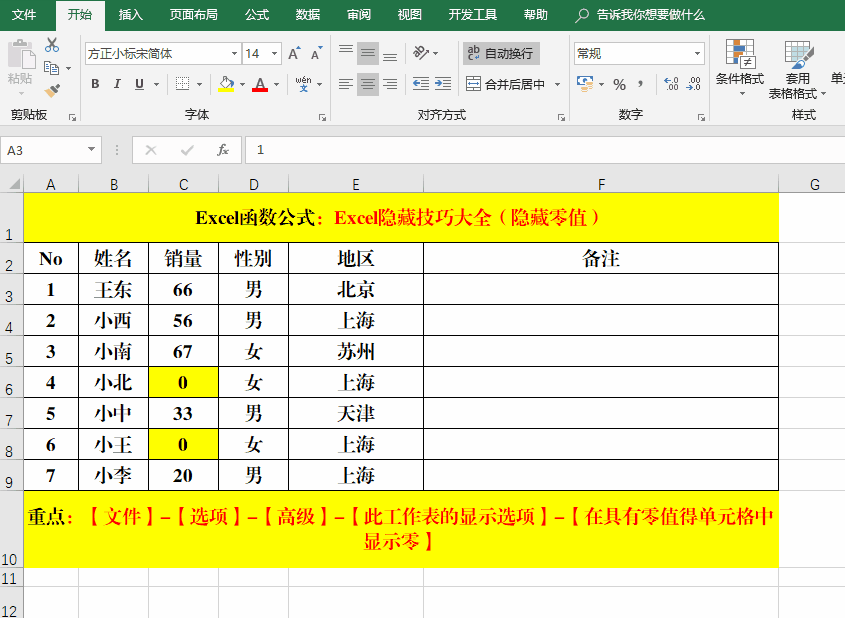Open the font size dropdown
845x618 pixels.
click(x=274, y=53)
